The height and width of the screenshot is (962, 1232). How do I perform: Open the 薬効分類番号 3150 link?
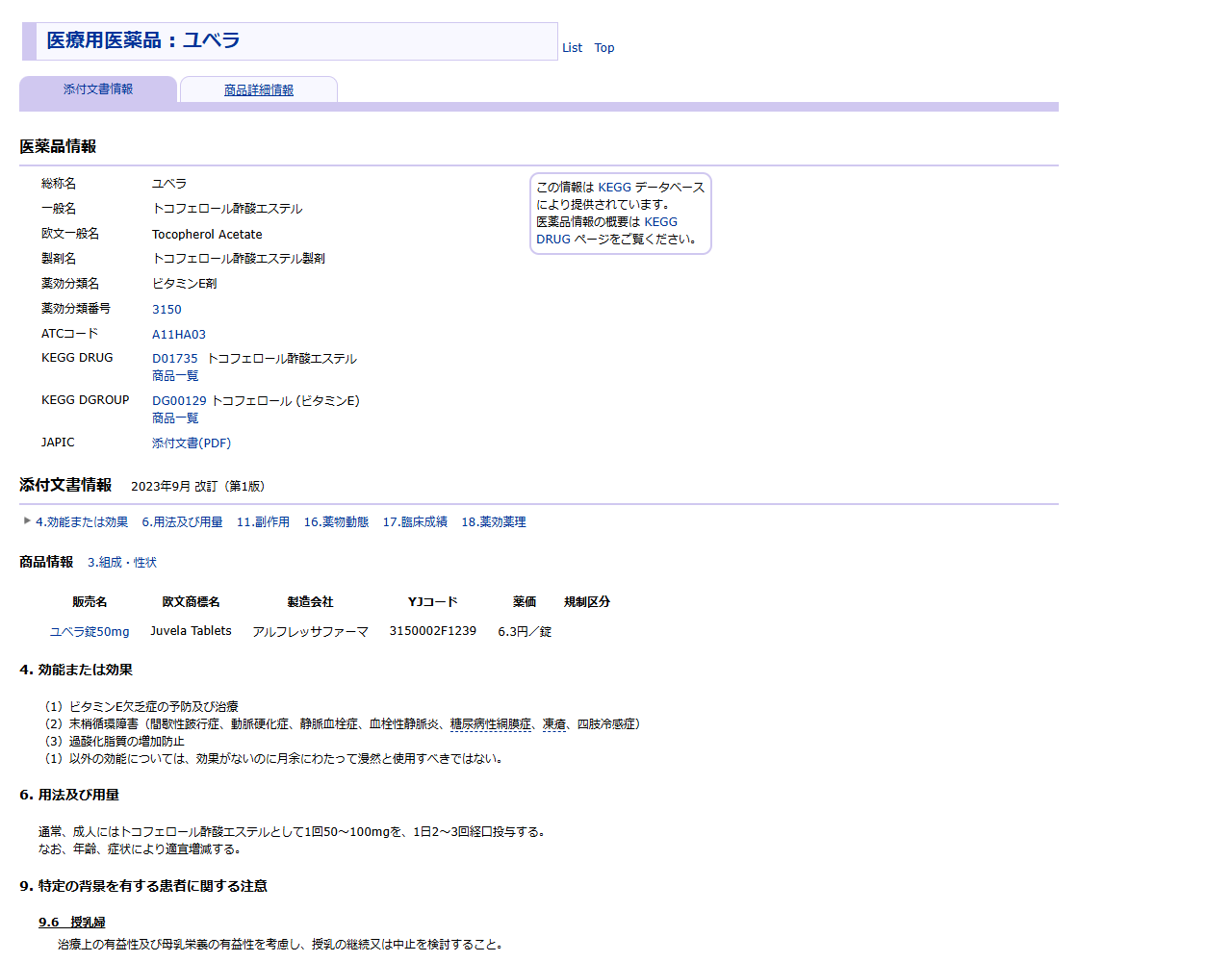click(167, 309)
